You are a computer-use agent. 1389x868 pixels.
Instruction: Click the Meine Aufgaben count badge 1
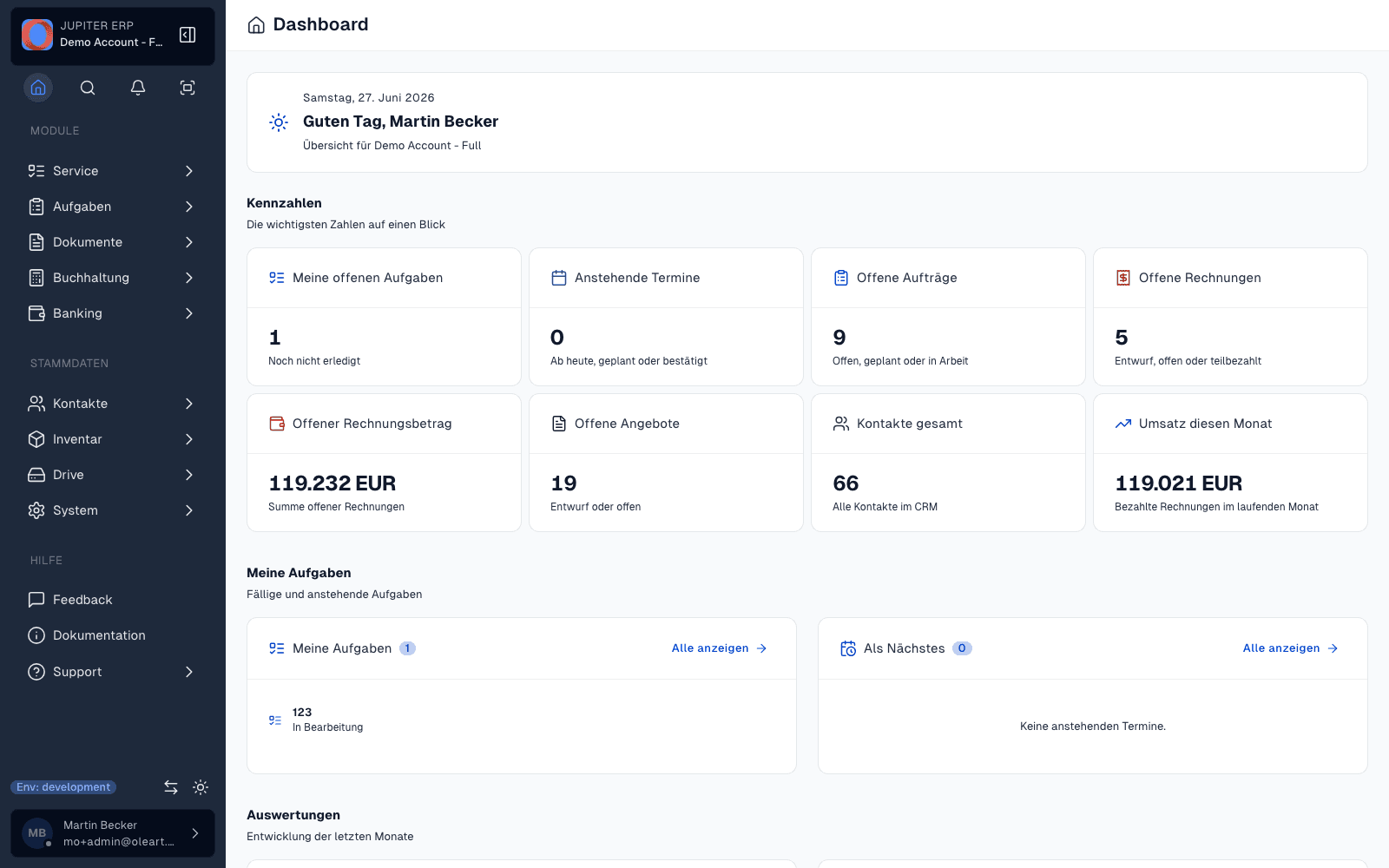(407, 648)
